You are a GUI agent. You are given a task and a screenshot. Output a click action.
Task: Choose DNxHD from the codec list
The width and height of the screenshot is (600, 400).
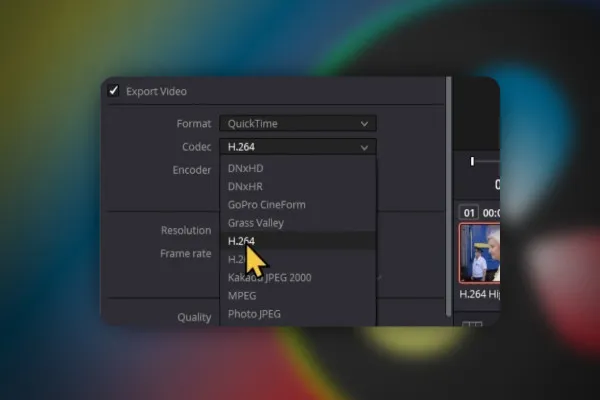pyautogui.click(x=298, y=168)
